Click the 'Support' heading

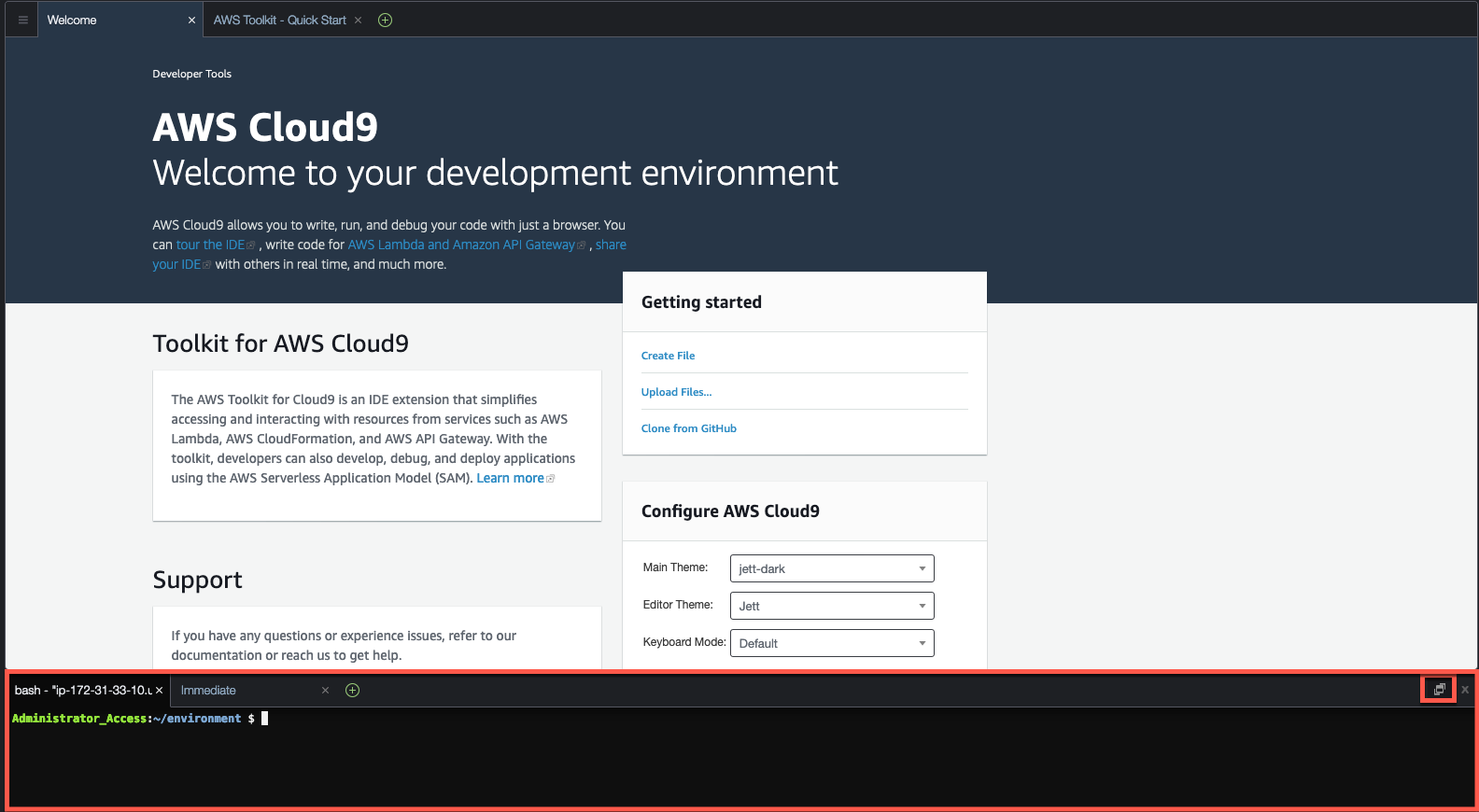197,580
